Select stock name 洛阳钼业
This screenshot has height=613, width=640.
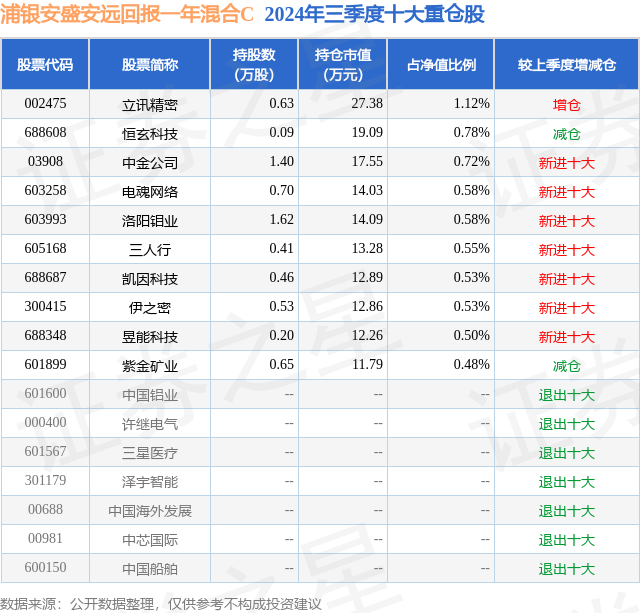pyautogui.click(x=150, y=221)
